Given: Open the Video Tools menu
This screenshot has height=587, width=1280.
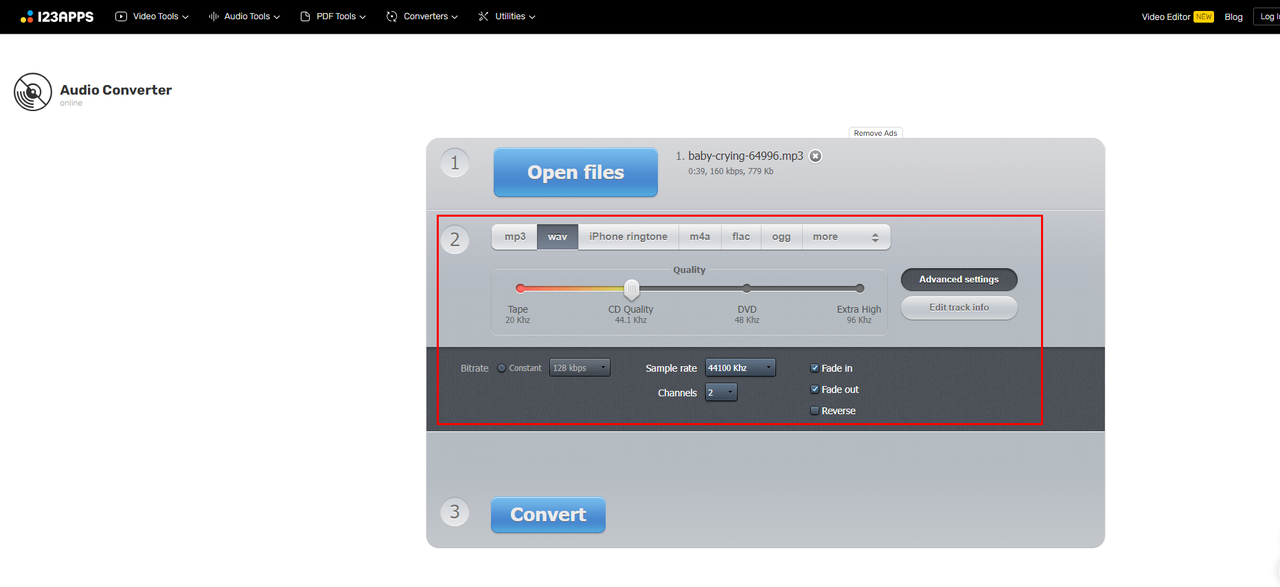Looking at the screenshot, I should click(152, 16).
